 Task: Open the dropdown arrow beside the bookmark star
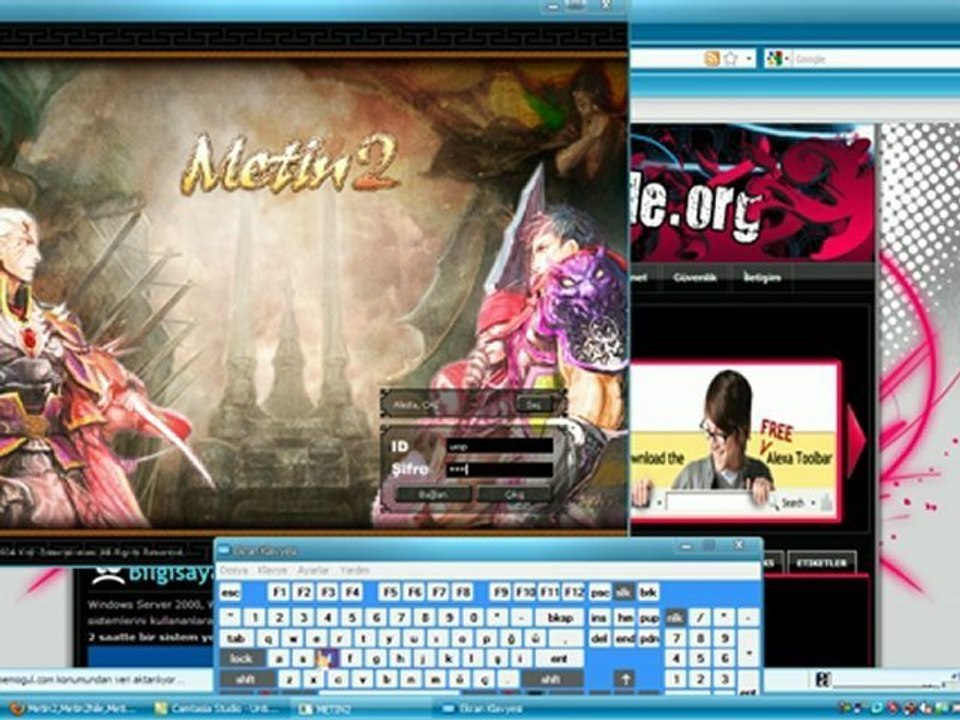point(749,59)
